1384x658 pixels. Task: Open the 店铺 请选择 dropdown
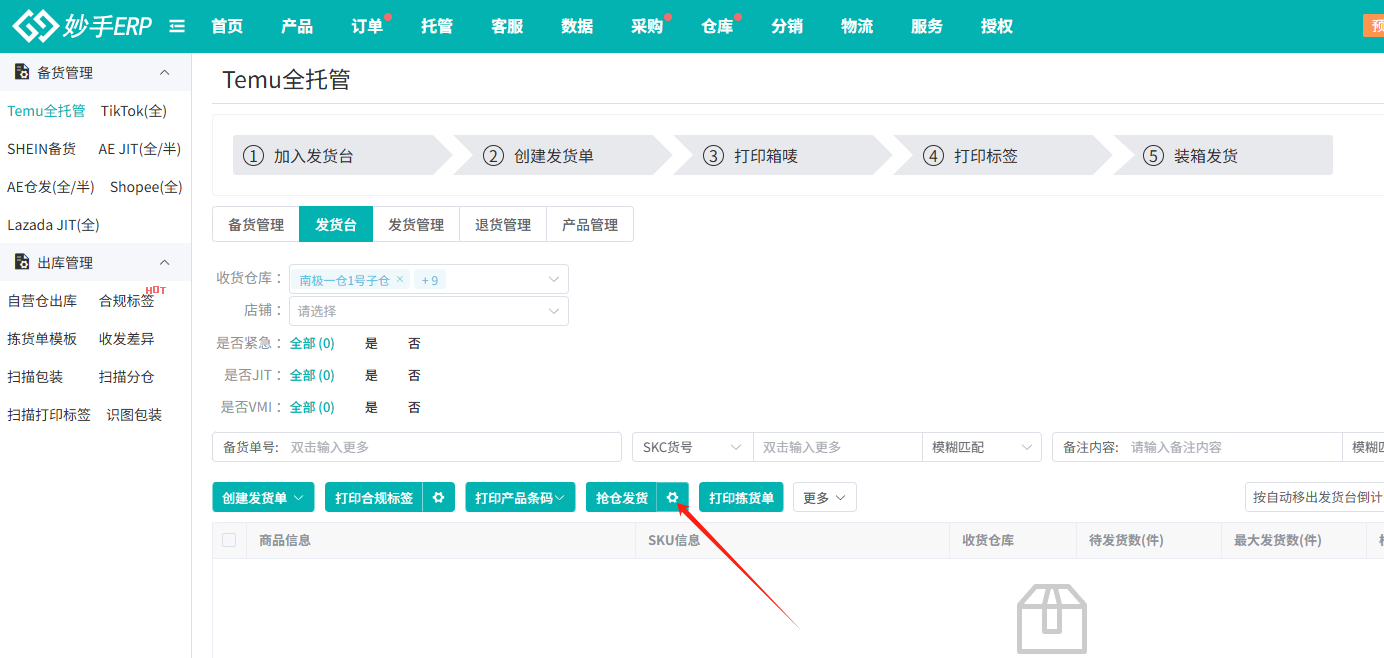429,311
